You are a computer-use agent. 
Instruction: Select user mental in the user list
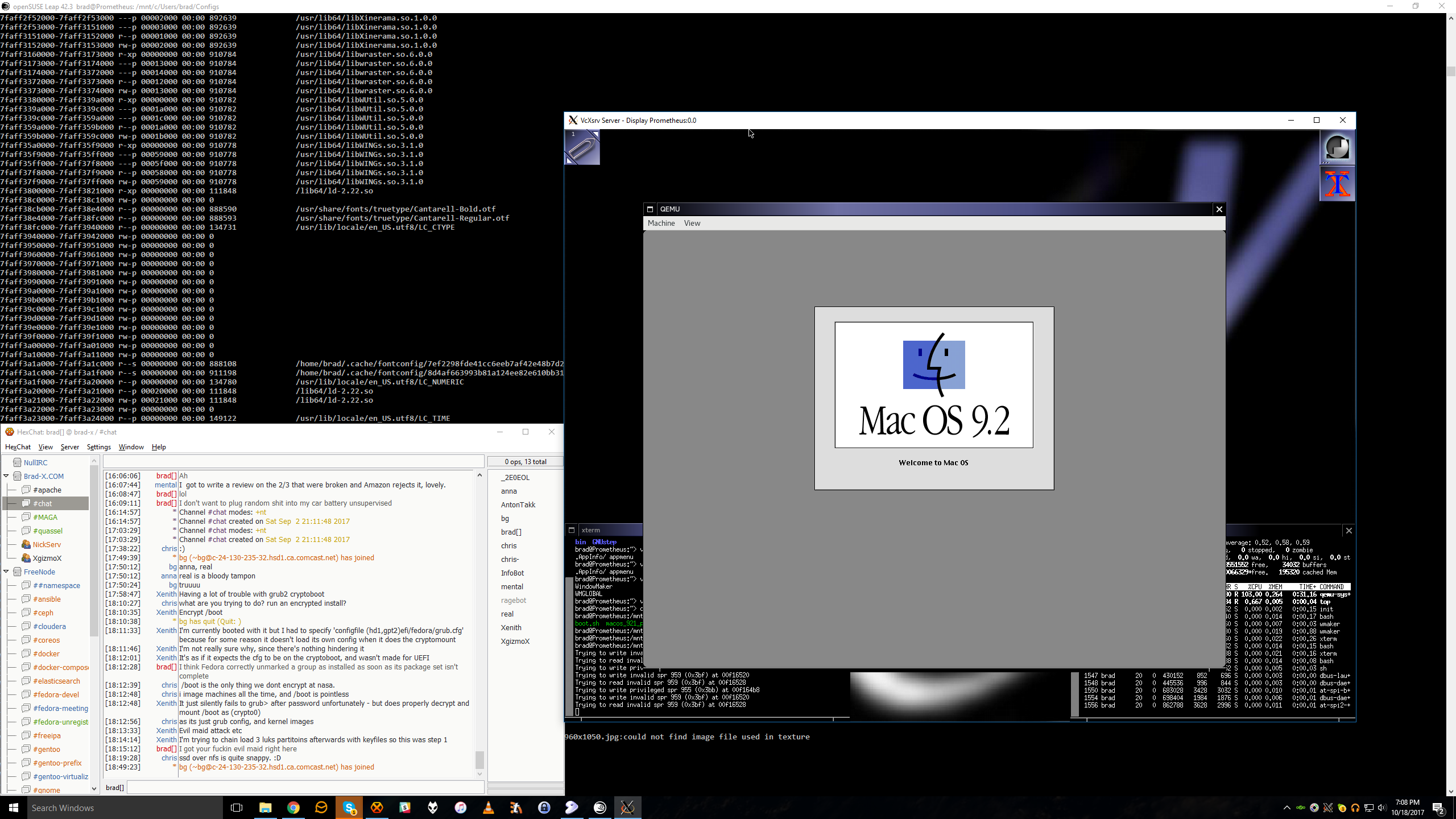tap(512, 586)
